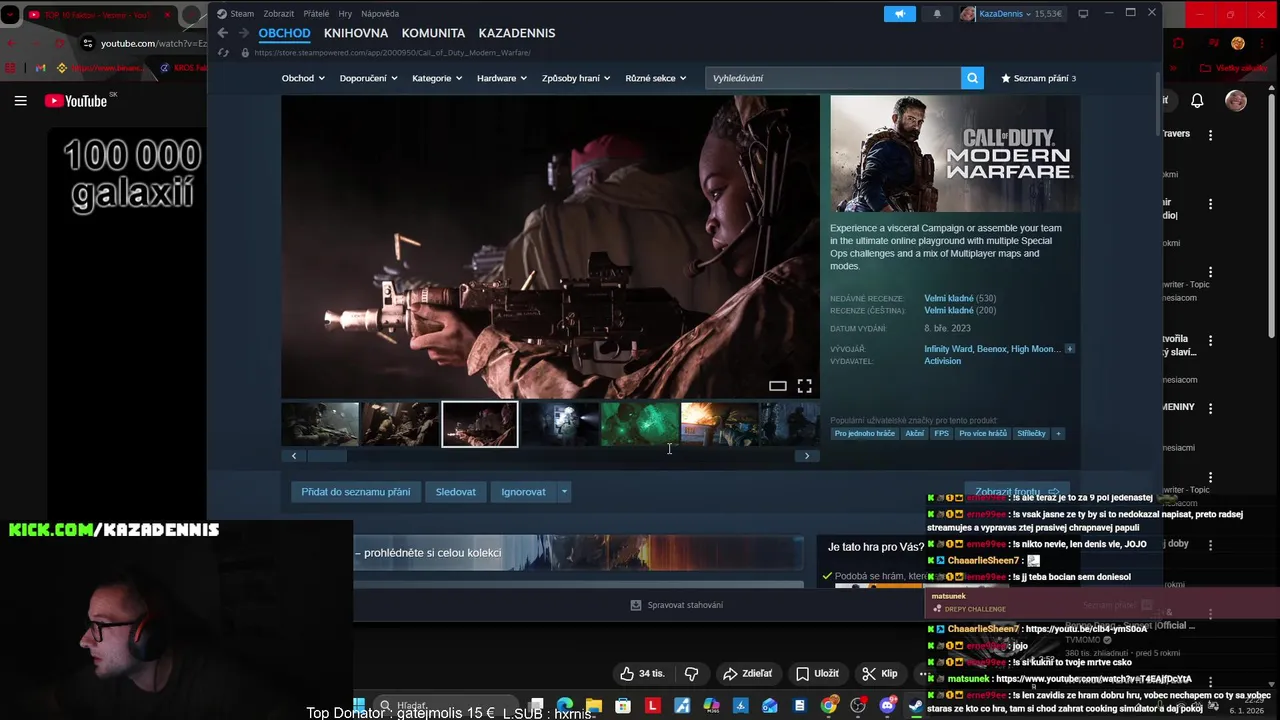The width and height of the screenshot is (1280, 720).
Task: Open Windows Start menu
Action: pyautogui.click(x=358, y=706)
